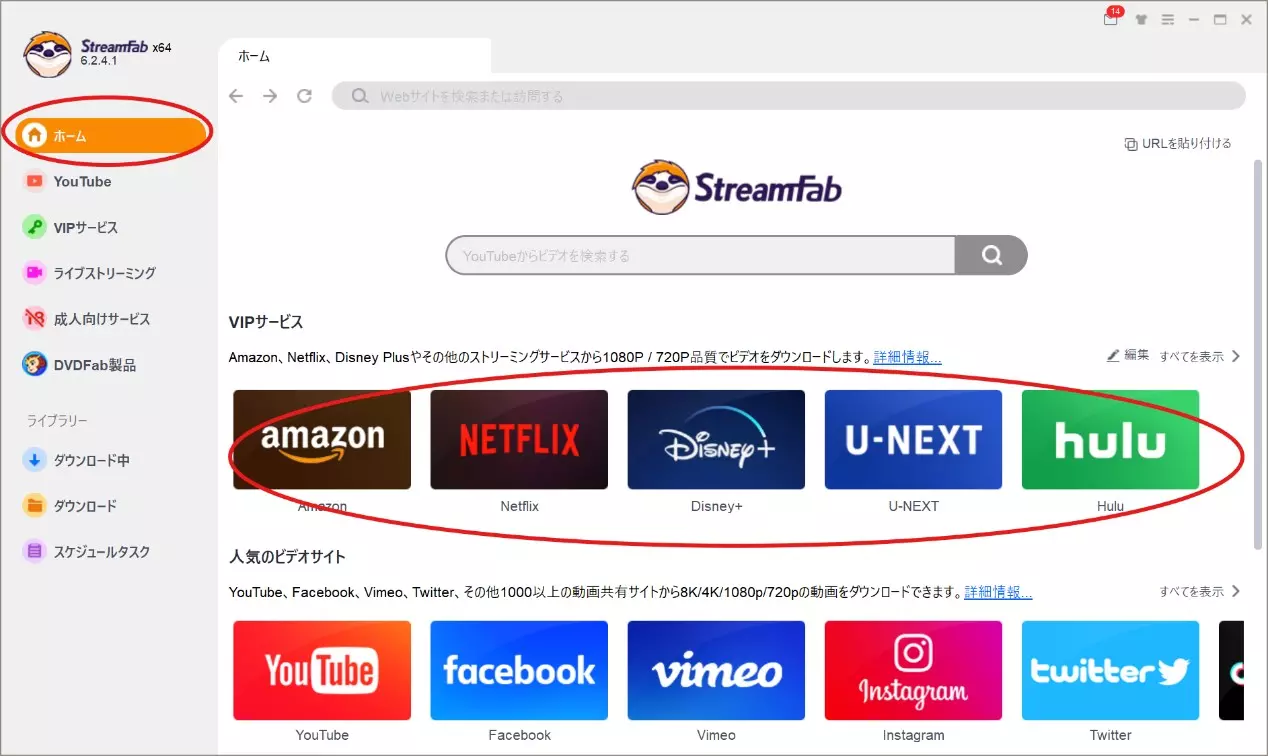The width and height of the screenshot is (1268, 756).
Task: Click the StreamFab center logo
Action: click(737, 187)
